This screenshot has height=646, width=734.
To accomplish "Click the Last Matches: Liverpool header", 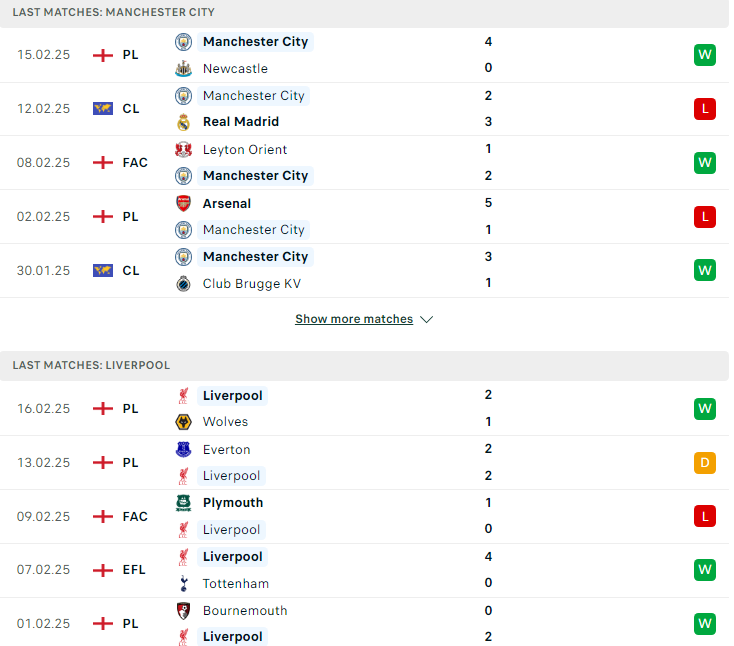I will [364, 366].
